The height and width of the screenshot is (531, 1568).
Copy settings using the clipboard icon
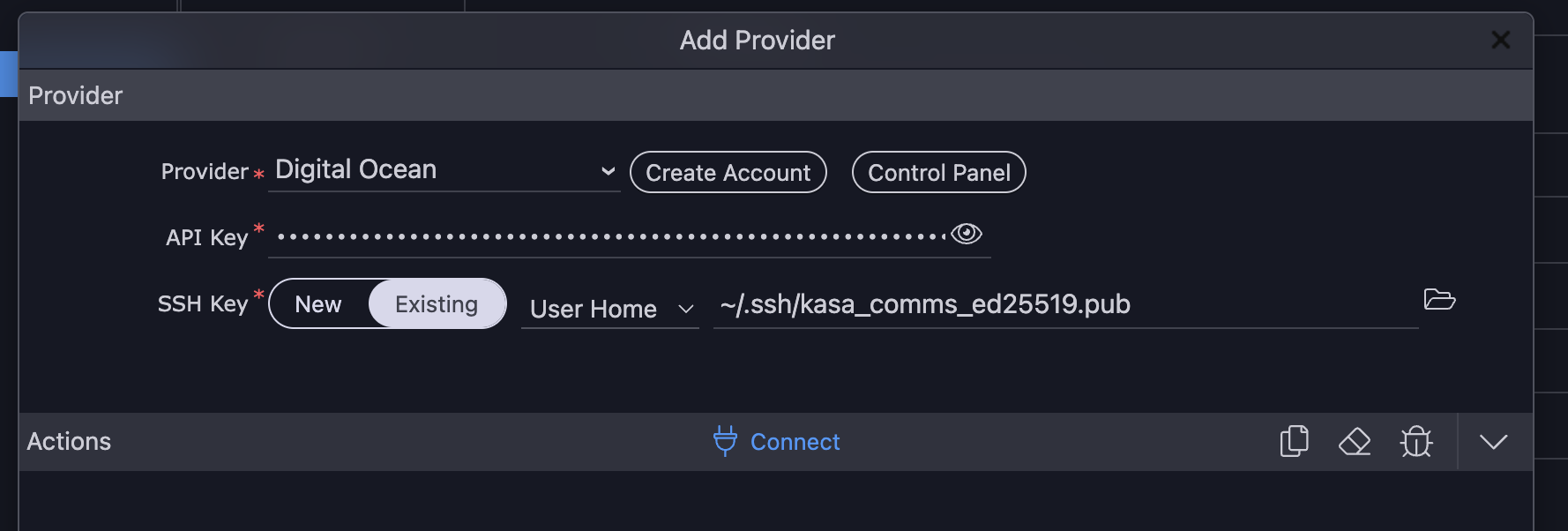pos(1294,441)
